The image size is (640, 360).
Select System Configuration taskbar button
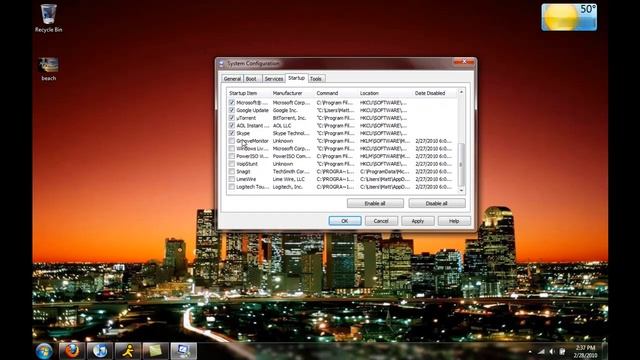tap(183, 351)
